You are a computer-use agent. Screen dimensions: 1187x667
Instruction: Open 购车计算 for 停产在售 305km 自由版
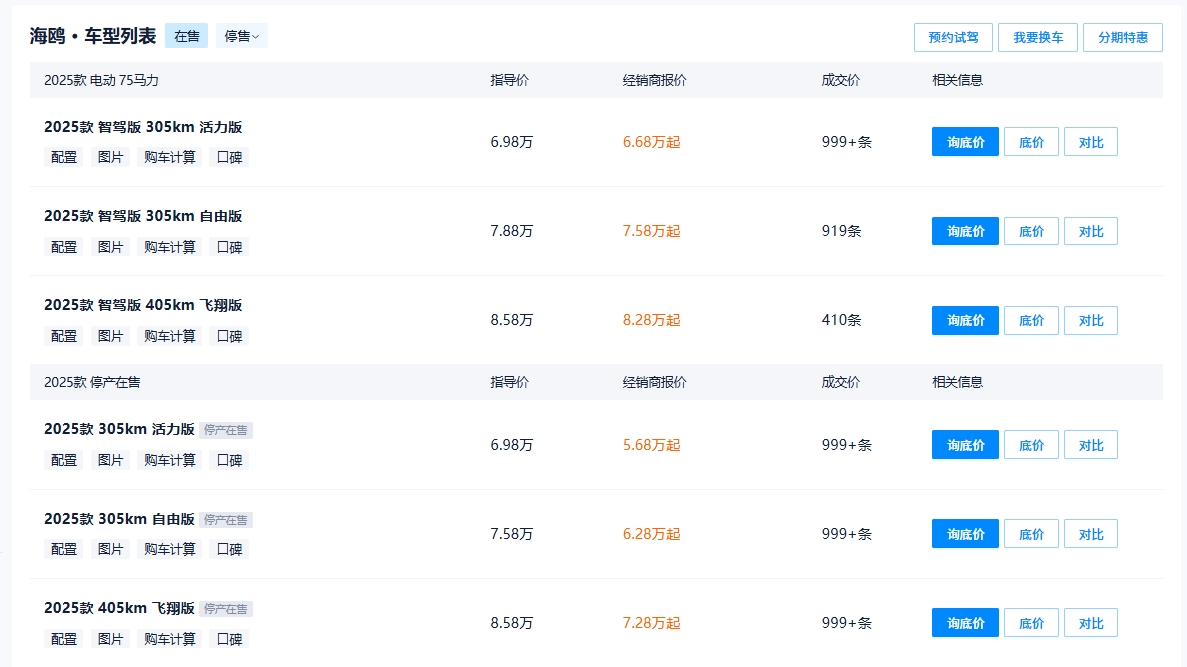[x=170, y=549]
